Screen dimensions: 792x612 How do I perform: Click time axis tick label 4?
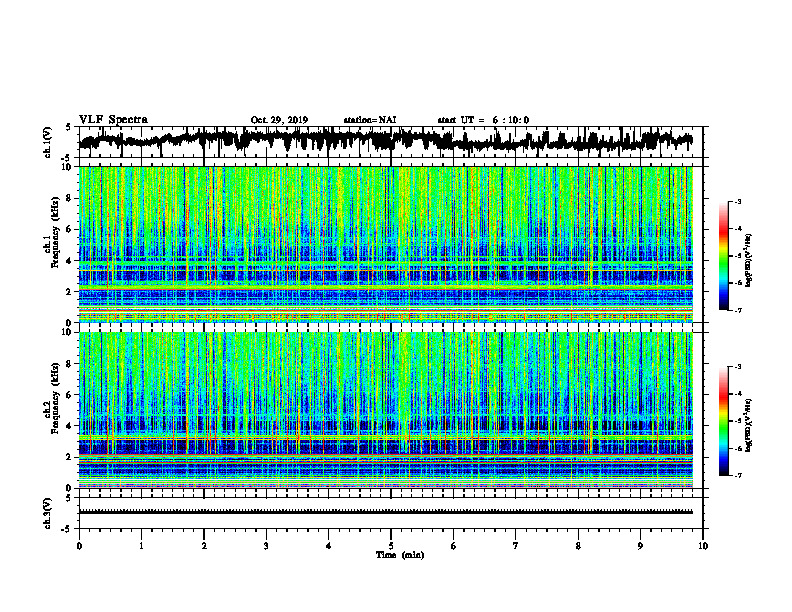pyautogui.click(x=328, y=546)
